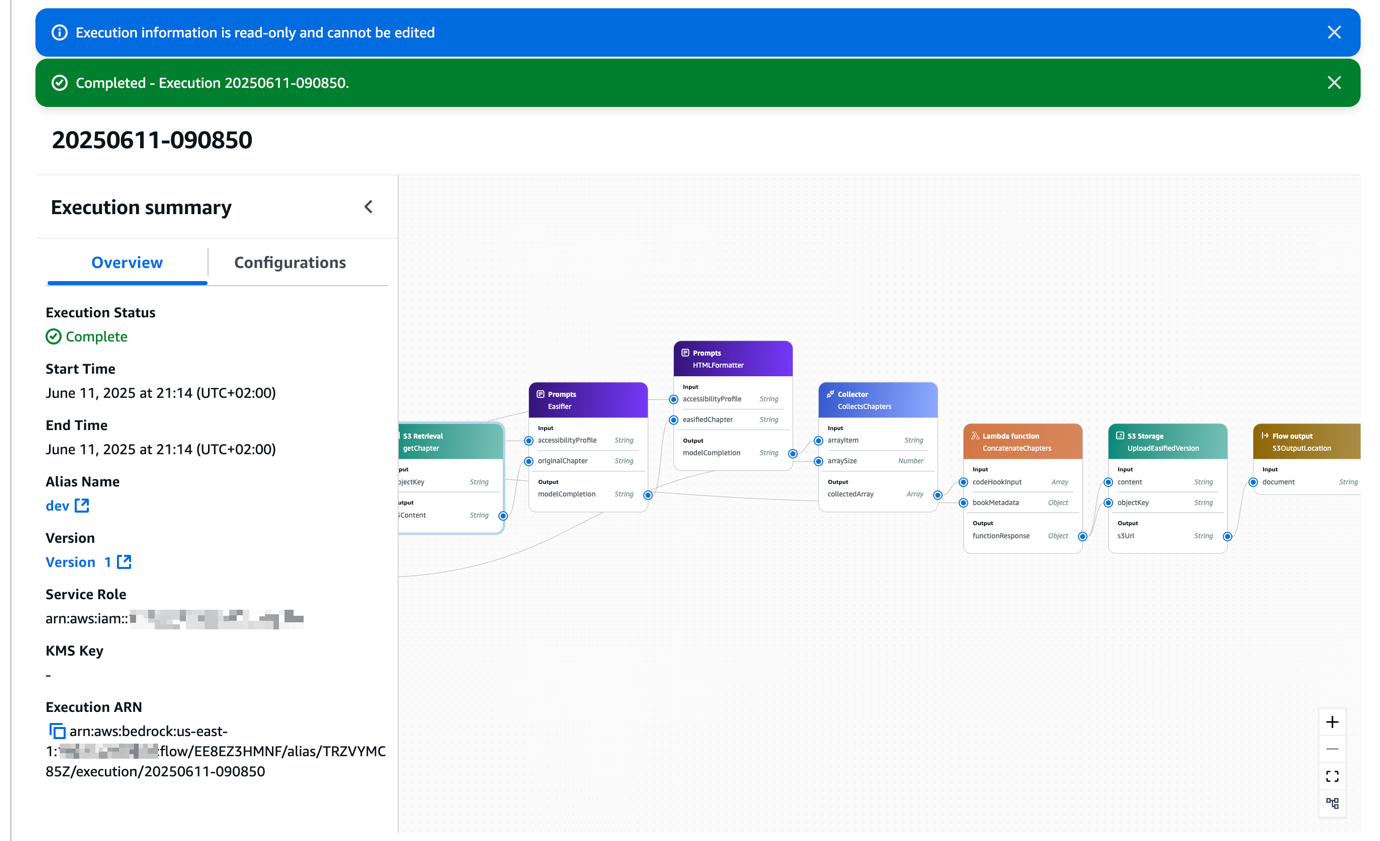Zoom into the flow canvas with the plus icon
The width and height of the screenshot is (1380, 841).
(x=1332, y=721)
